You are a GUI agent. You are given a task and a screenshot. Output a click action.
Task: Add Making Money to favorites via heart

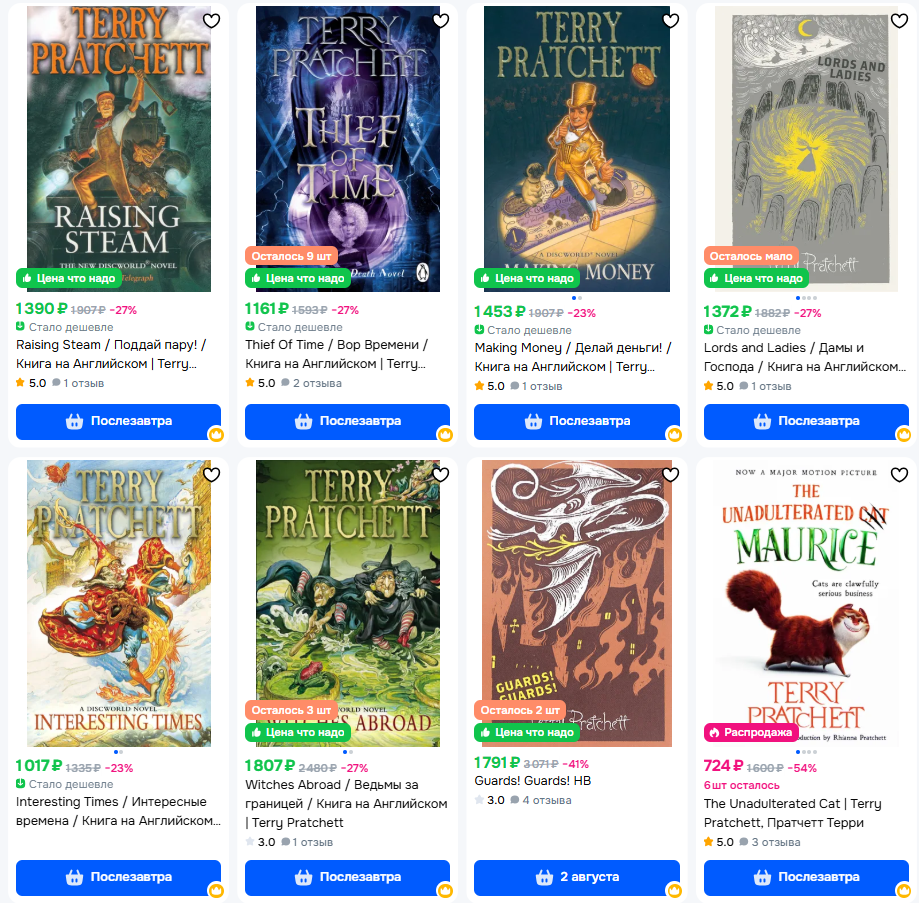coord(670,21)
